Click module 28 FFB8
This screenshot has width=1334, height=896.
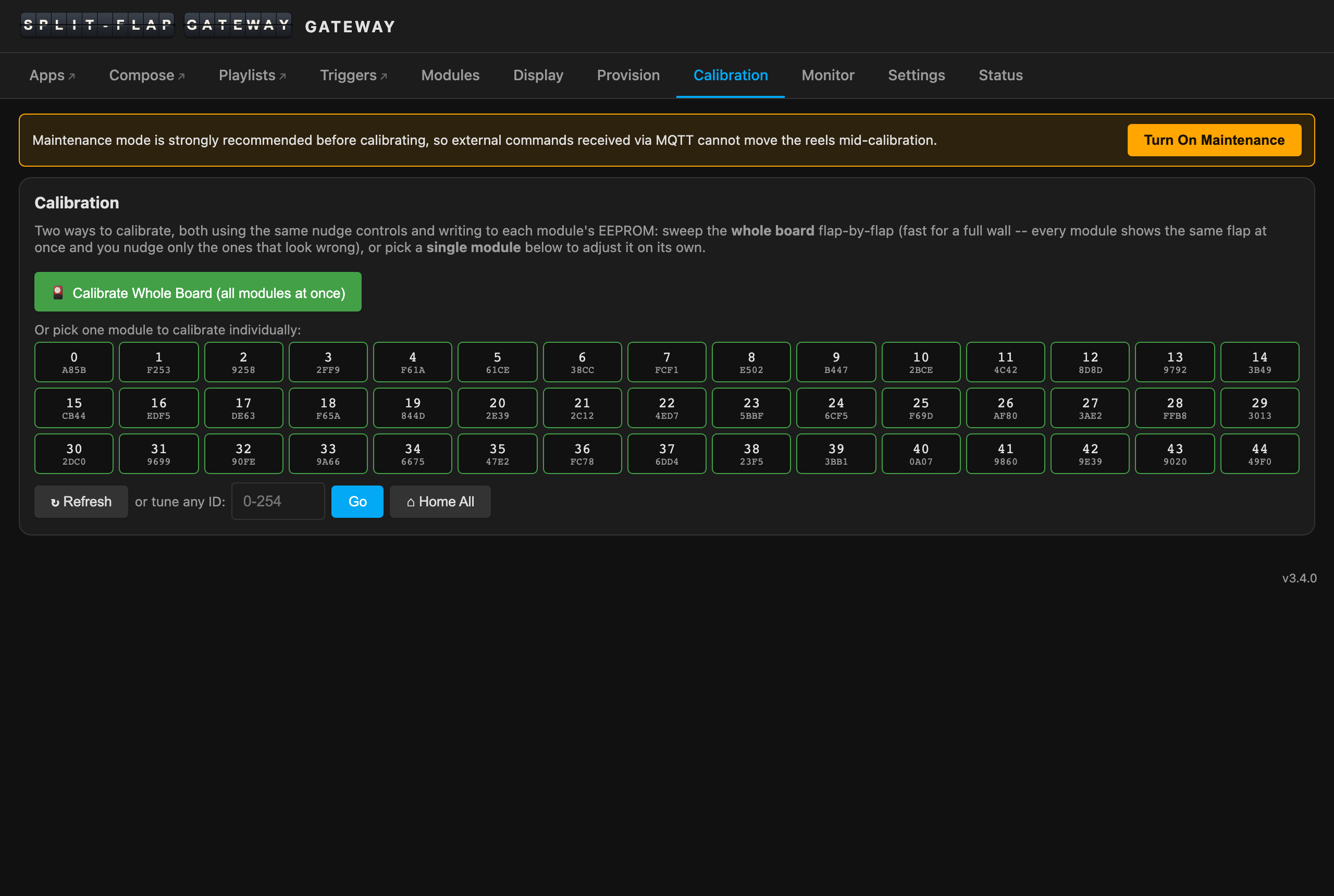[1175, 408]
